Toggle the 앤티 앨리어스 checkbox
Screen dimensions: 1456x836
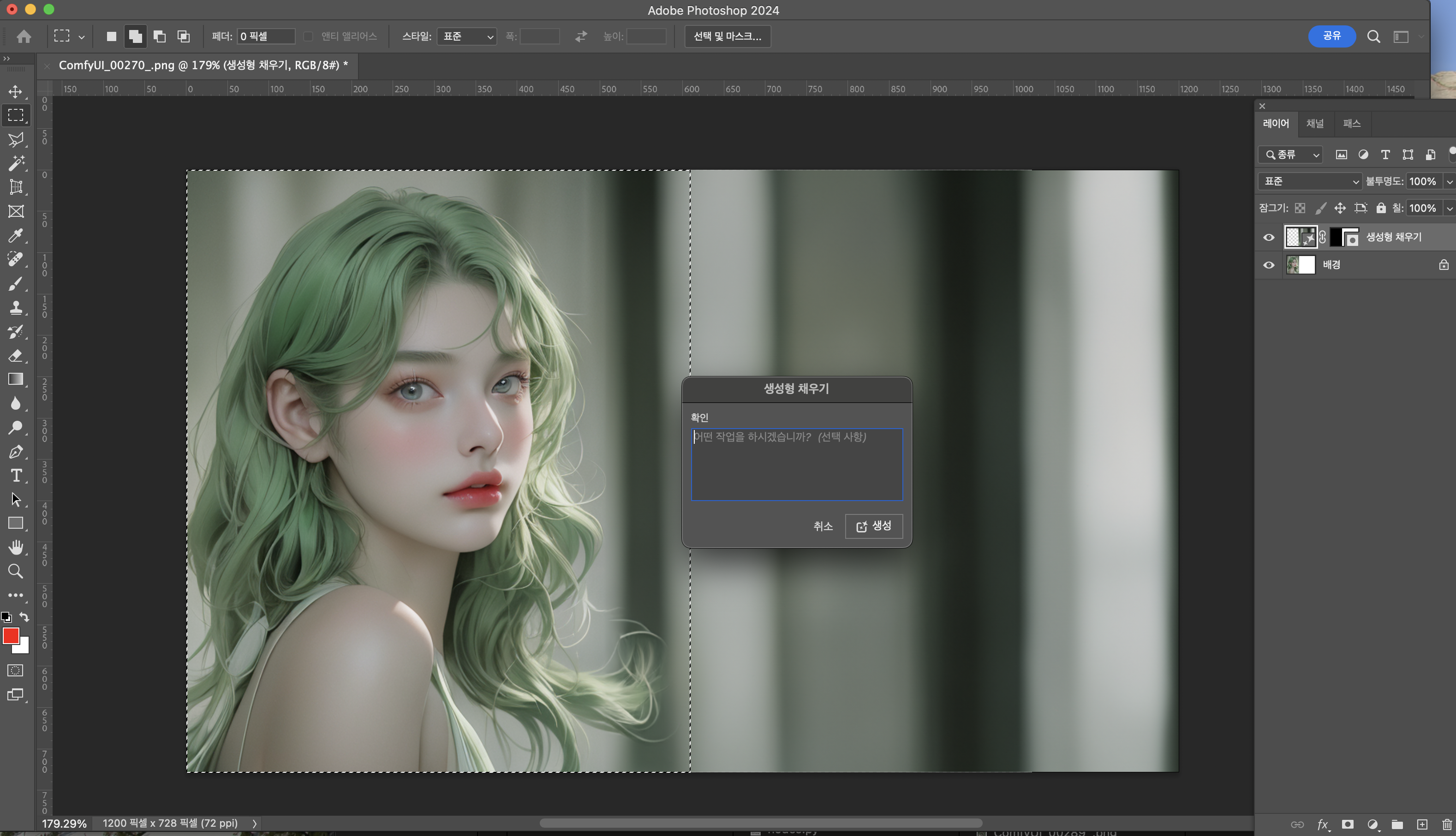308,36
